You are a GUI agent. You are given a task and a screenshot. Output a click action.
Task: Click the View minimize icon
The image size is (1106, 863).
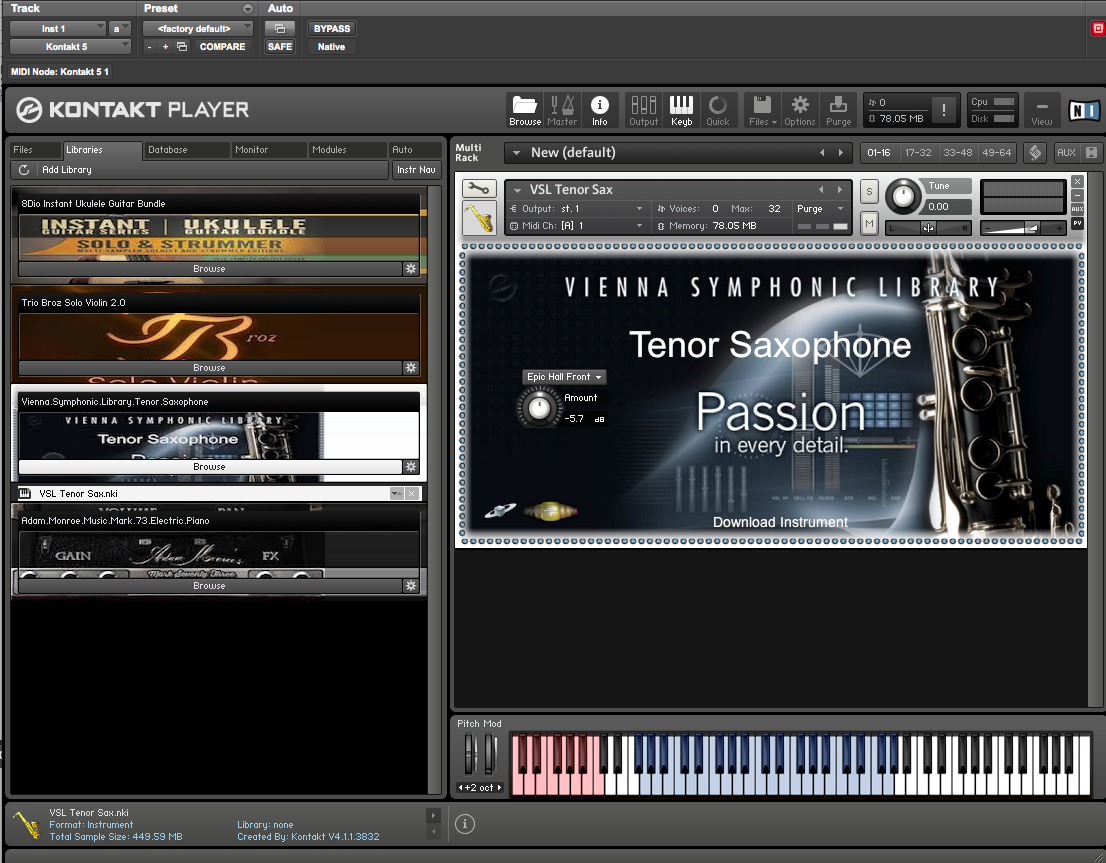click(1042, 111)
